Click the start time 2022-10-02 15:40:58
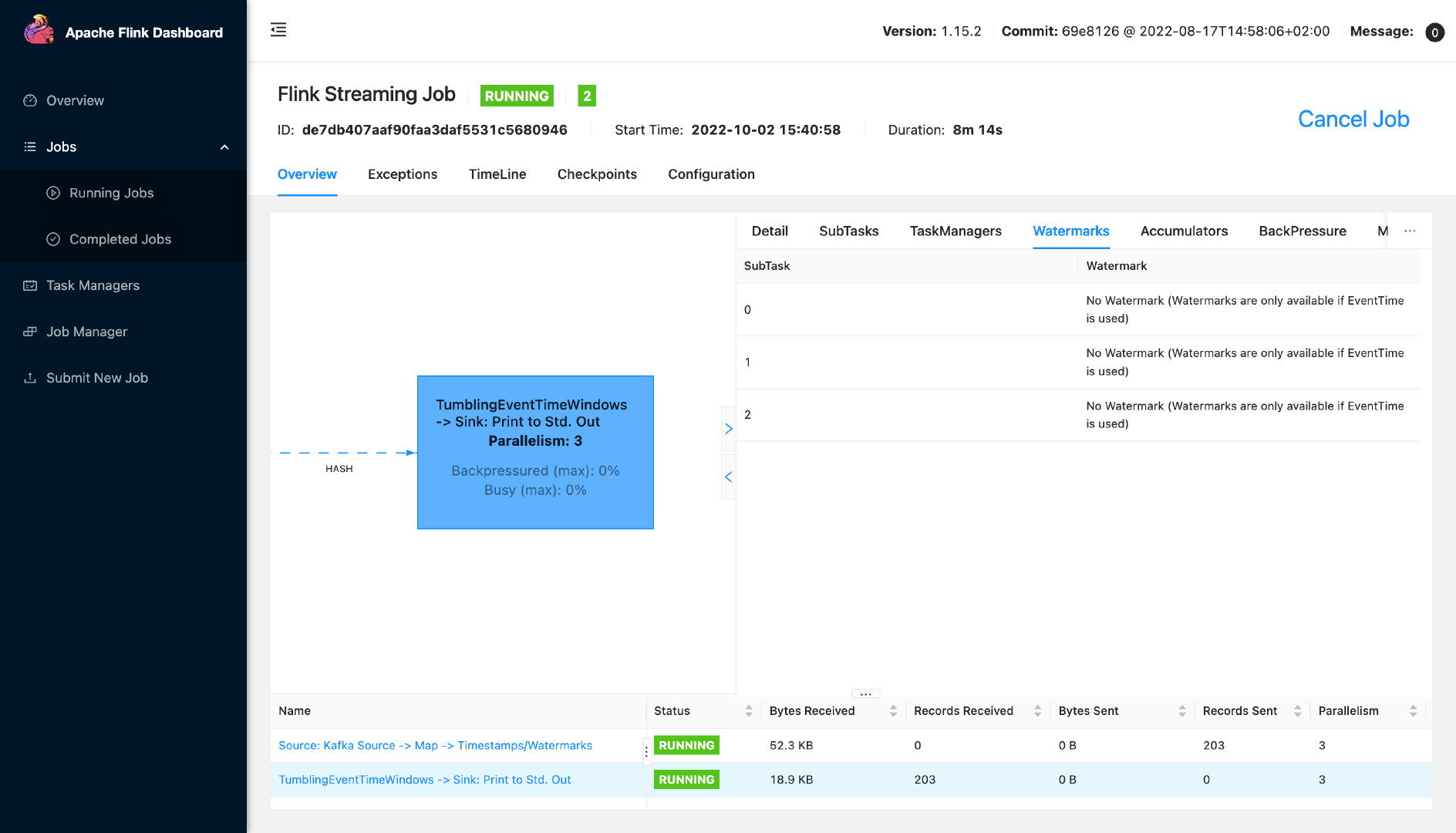This screenshot has width=1456, height=833. [766, 130]
